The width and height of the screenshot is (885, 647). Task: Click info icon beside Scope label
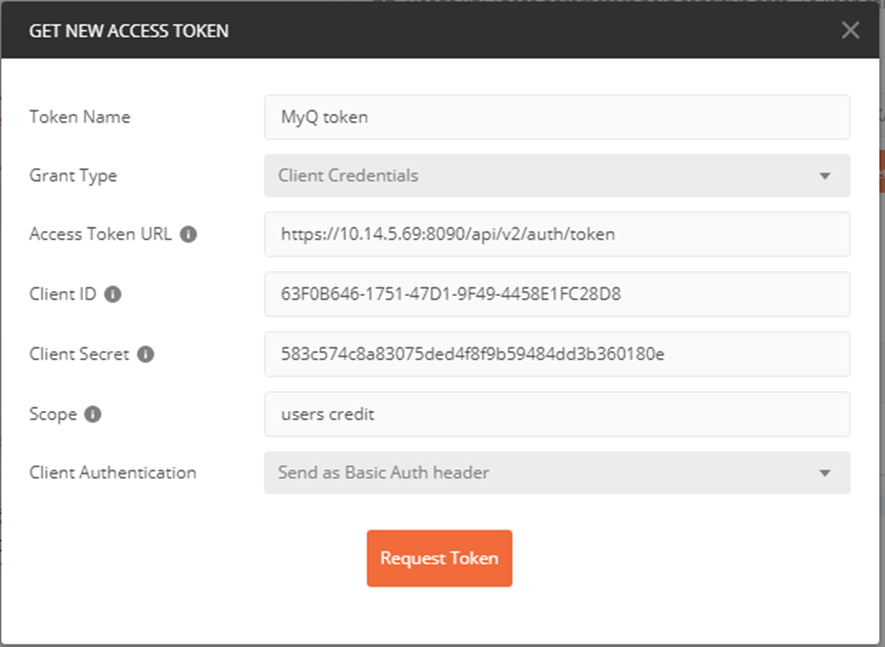(93, 414)
